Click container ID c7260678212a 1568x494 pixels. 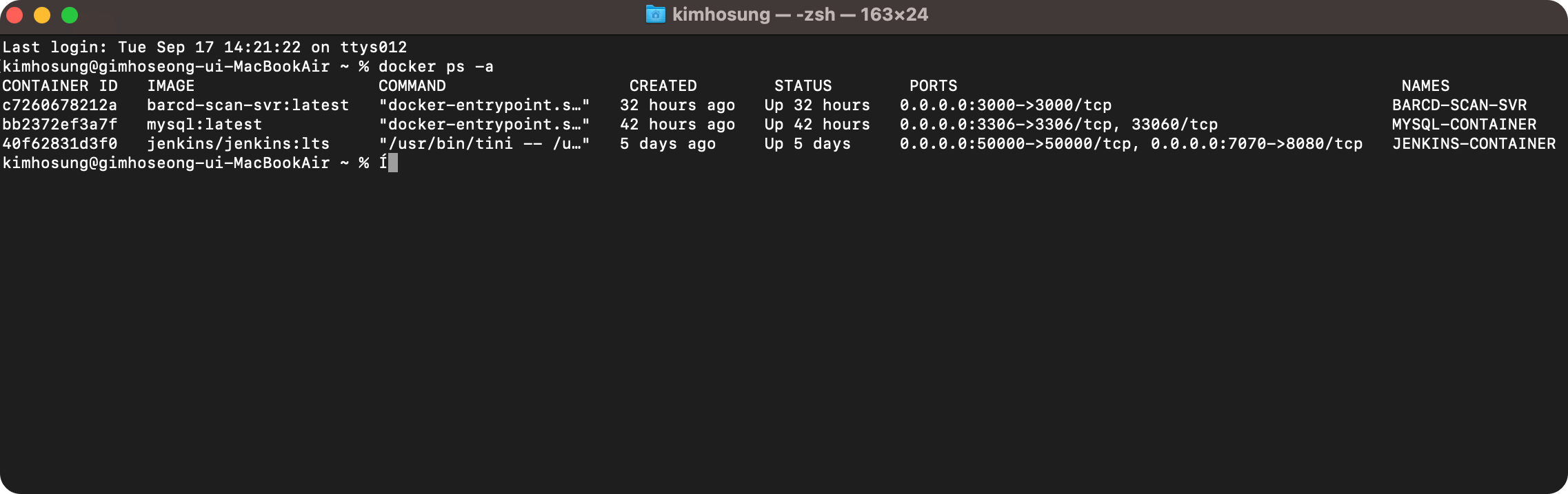(60, 105)
